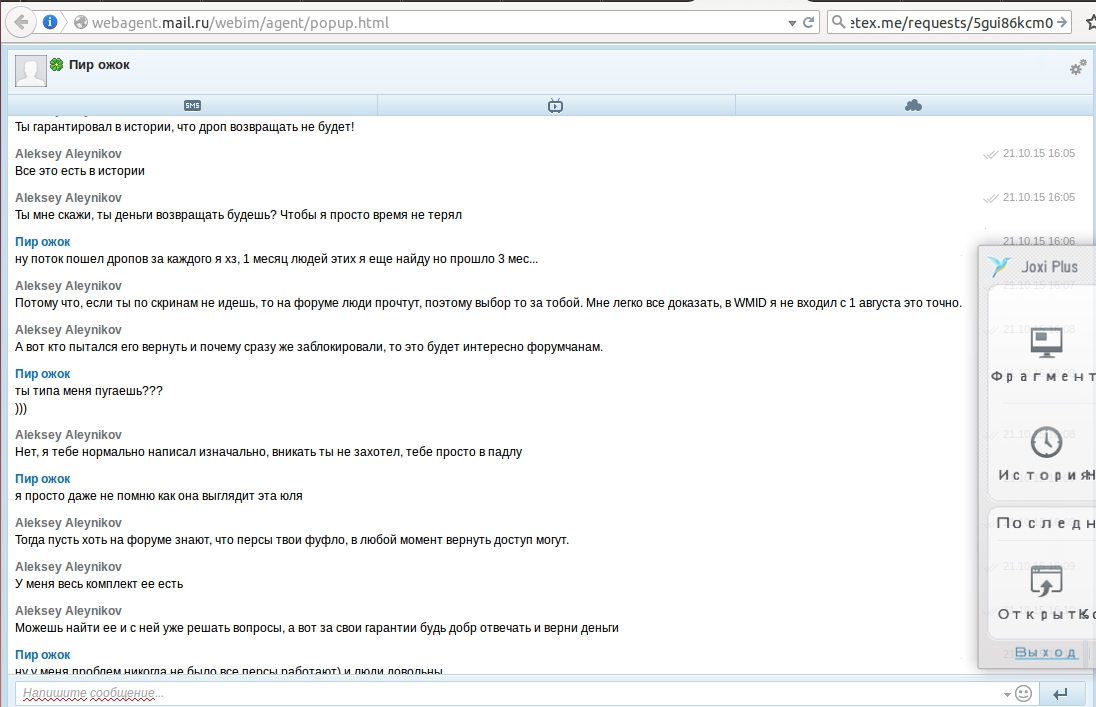1096x707 pixels.
Task: Click the Joxi Последн section label
Action: (1046, 523)
